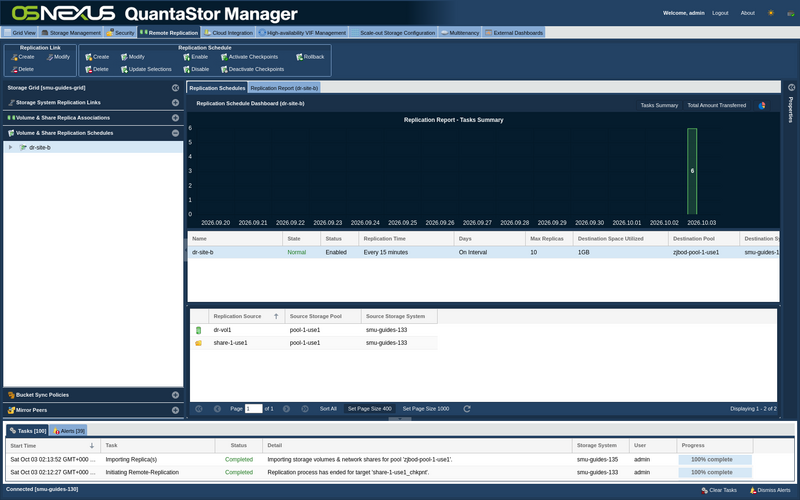The image size is (800, 500).
Task: Click the page number input field
Action: coord(254,409)
